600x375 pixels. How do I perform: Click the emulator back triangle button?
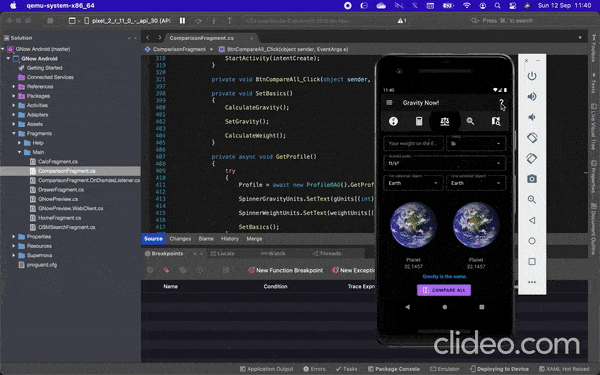click(532, 220)
